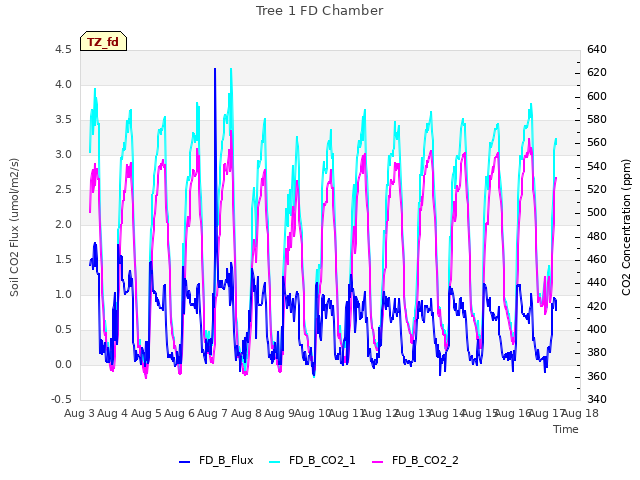This screenshot has height=480, width=640.
Task: Click the 640 right axis value
Action: point(597,49)
